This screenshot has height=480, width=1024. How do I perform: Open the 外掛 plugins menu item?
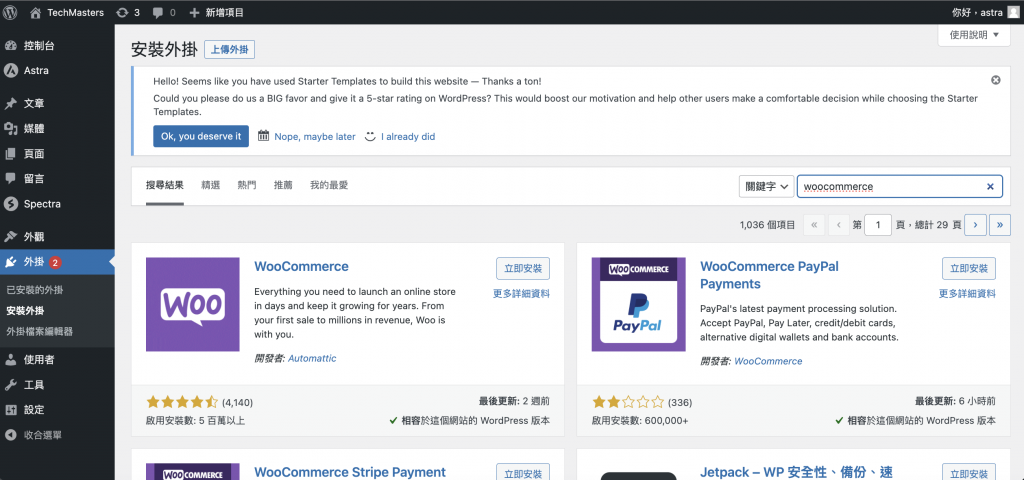(57, 262)
